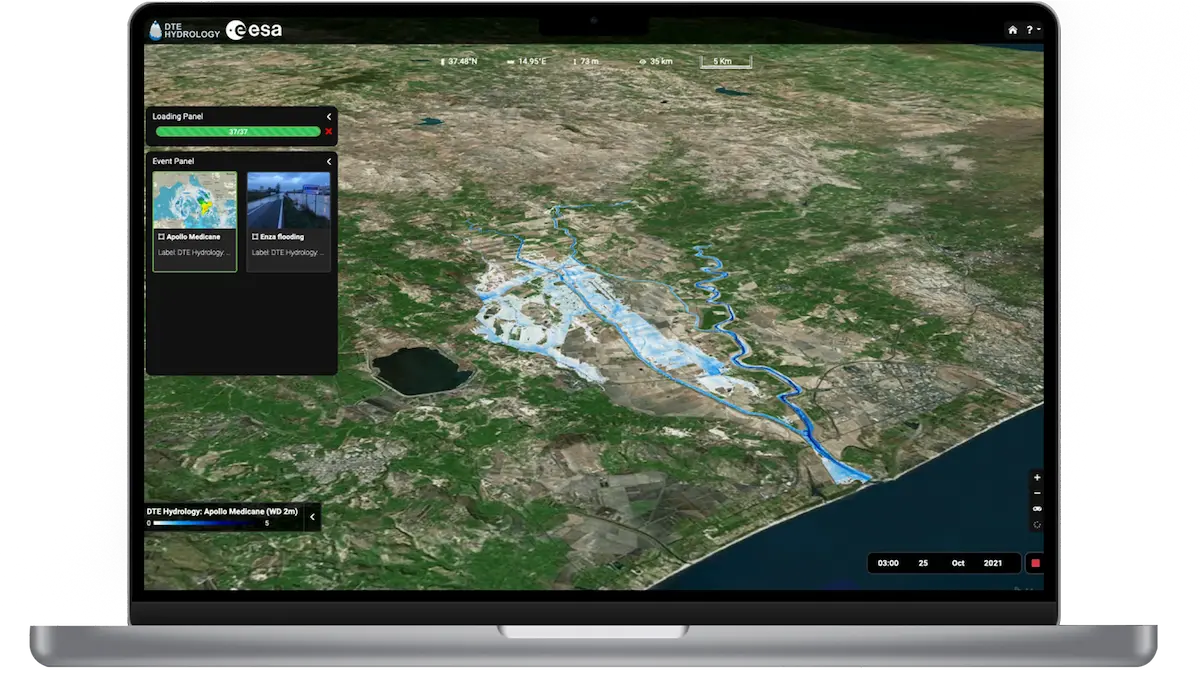Toggle the VR goggles view icon
This screenshot has height=675, width=1200.
[1036, 509]
